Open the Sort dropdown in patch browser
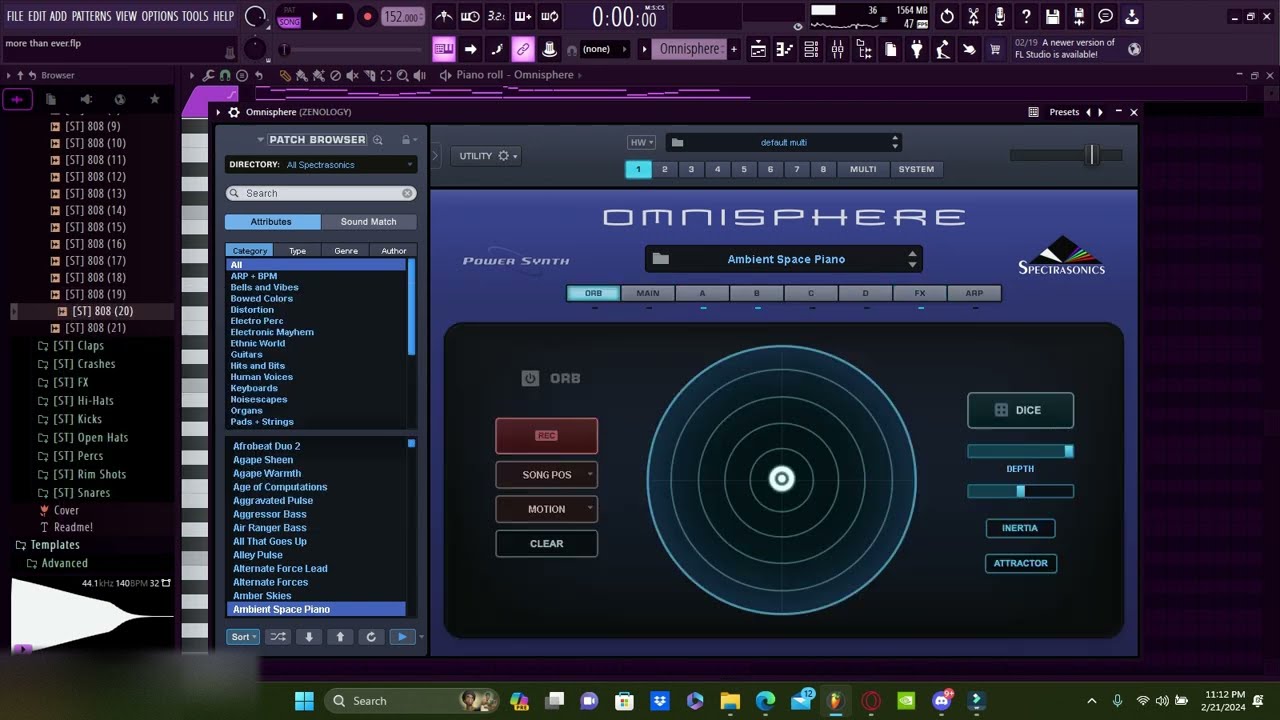 pos(243,637)
